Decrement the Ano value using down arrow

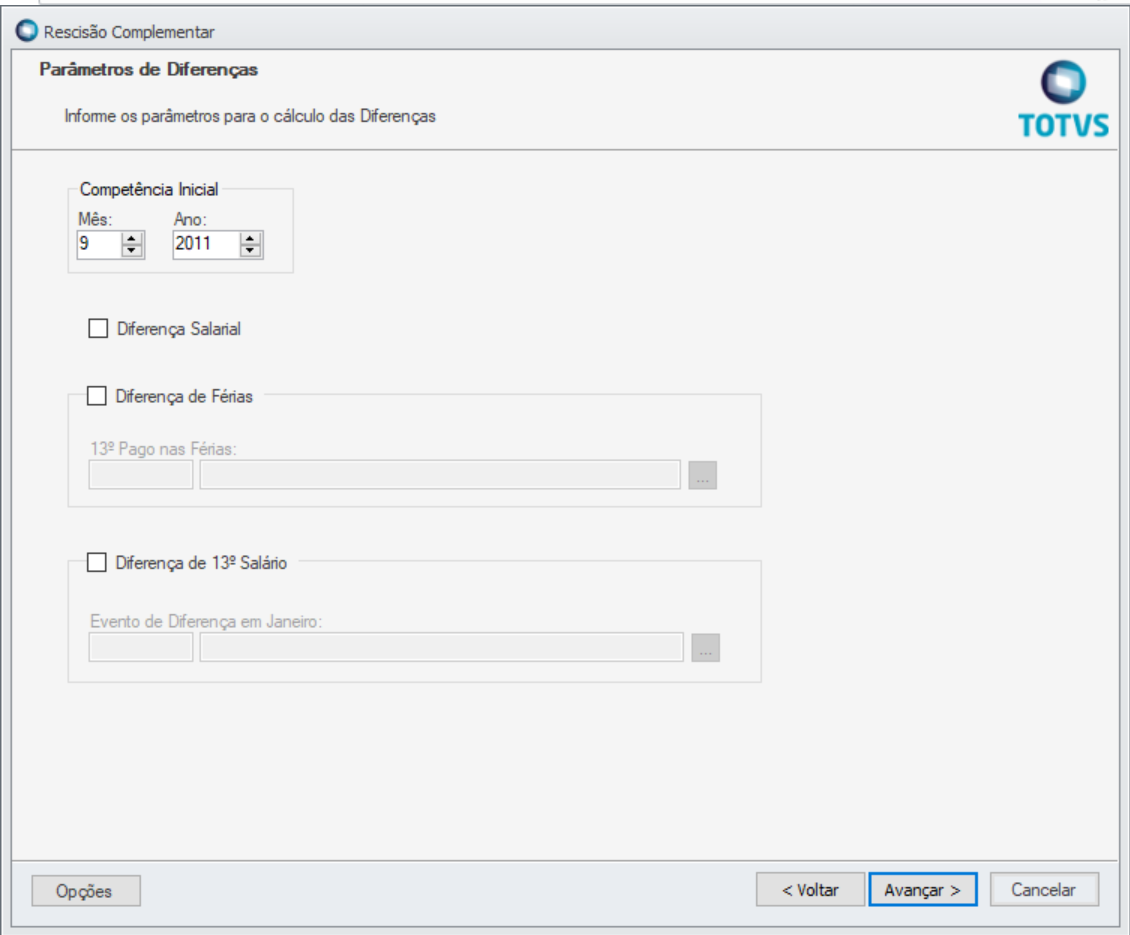point(251,251)
